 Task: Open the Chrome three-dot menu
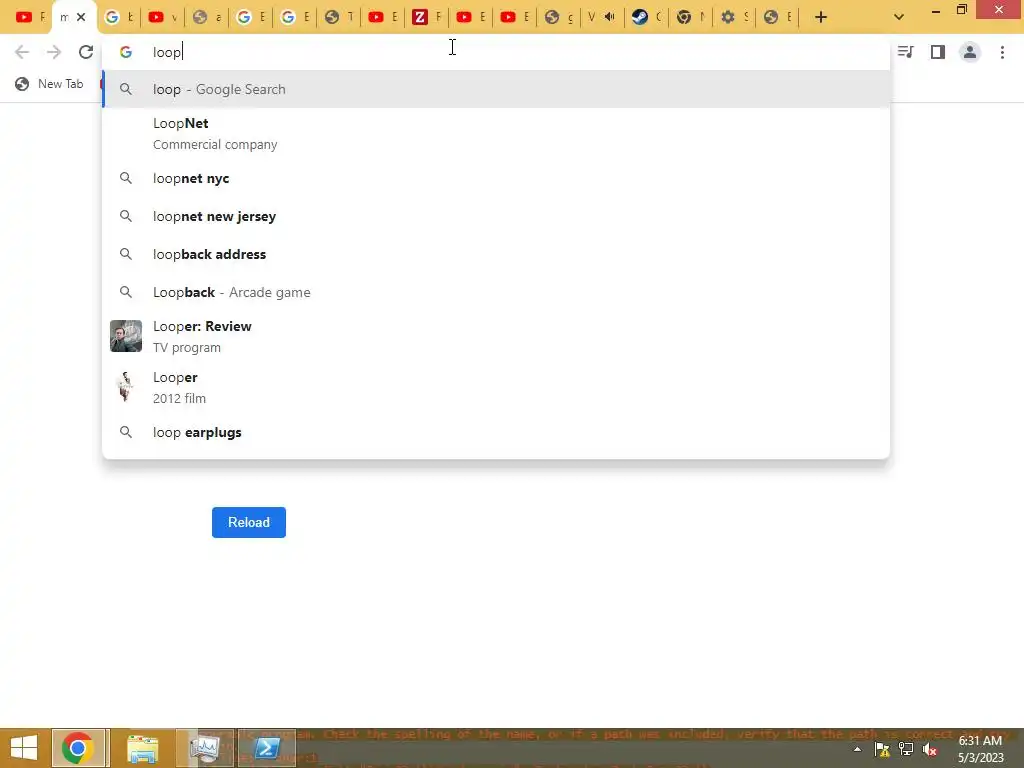(1002, 52)
